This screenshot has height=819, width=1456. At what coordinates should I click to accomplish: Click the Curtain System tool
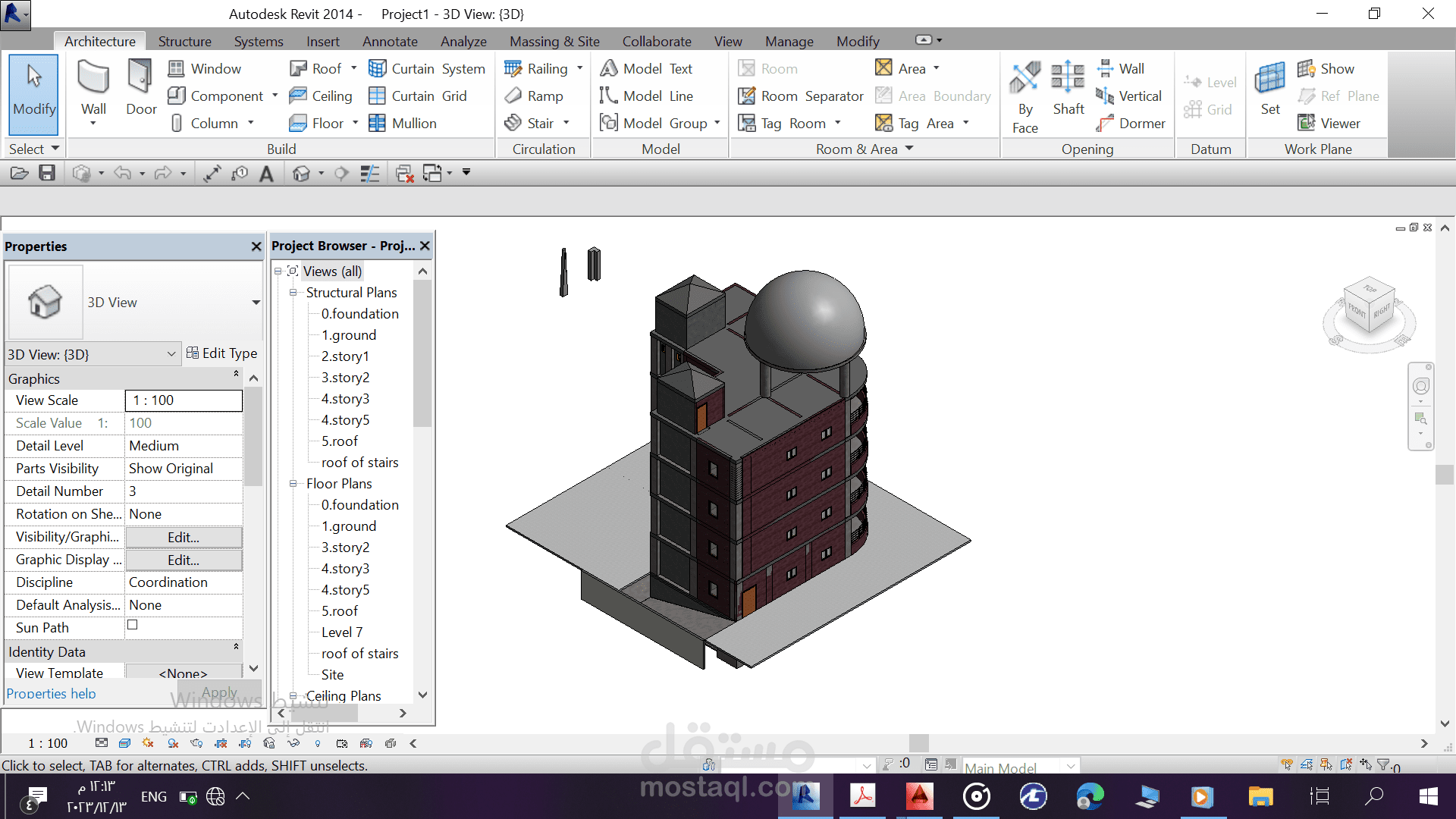click(427, 68)
